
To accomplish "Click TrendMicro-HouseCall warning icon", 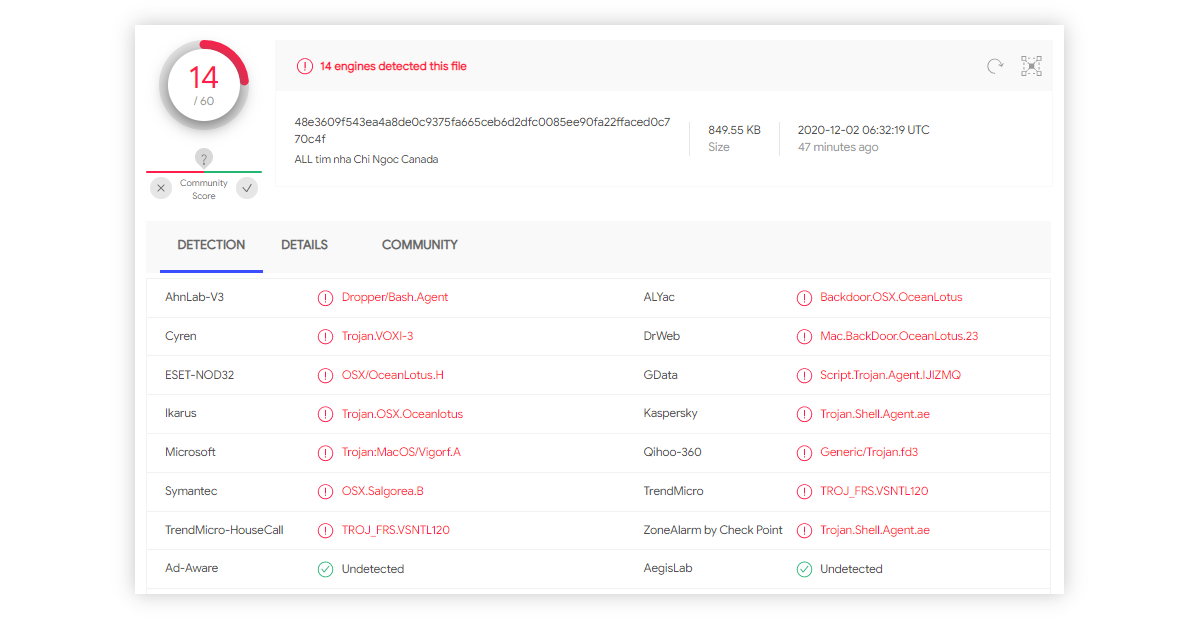I will coord(325,531).
